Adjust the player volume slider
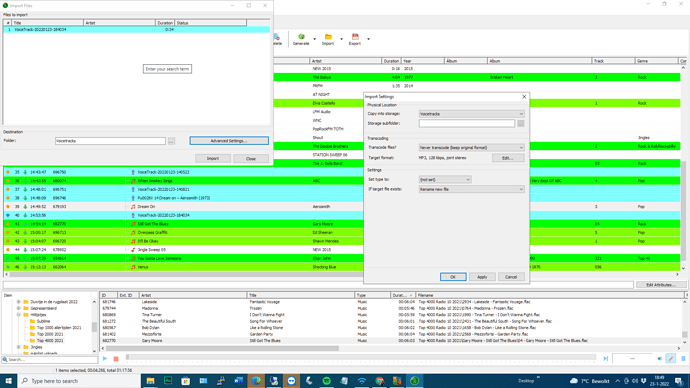This screenshot has width=690, height=388. [x=633, y=359]
